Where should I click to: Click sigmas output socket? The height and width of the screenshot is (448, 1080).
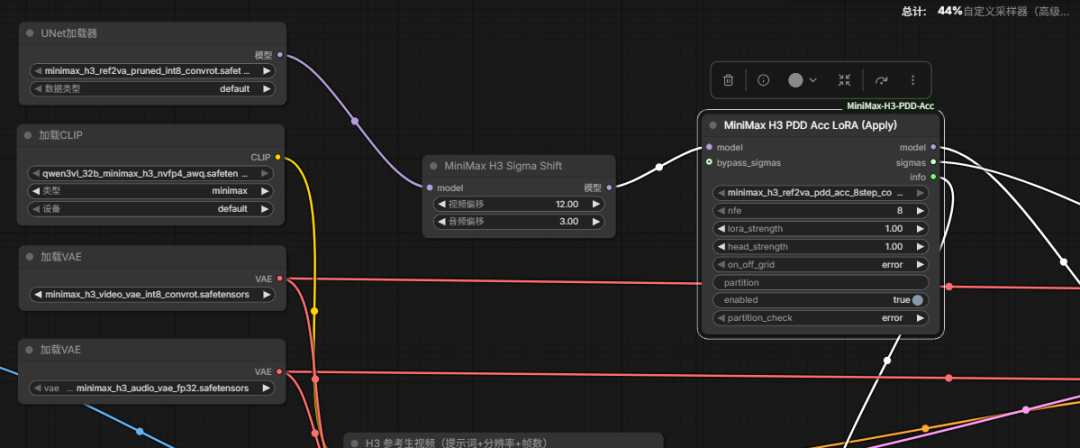tap(933, 162)
